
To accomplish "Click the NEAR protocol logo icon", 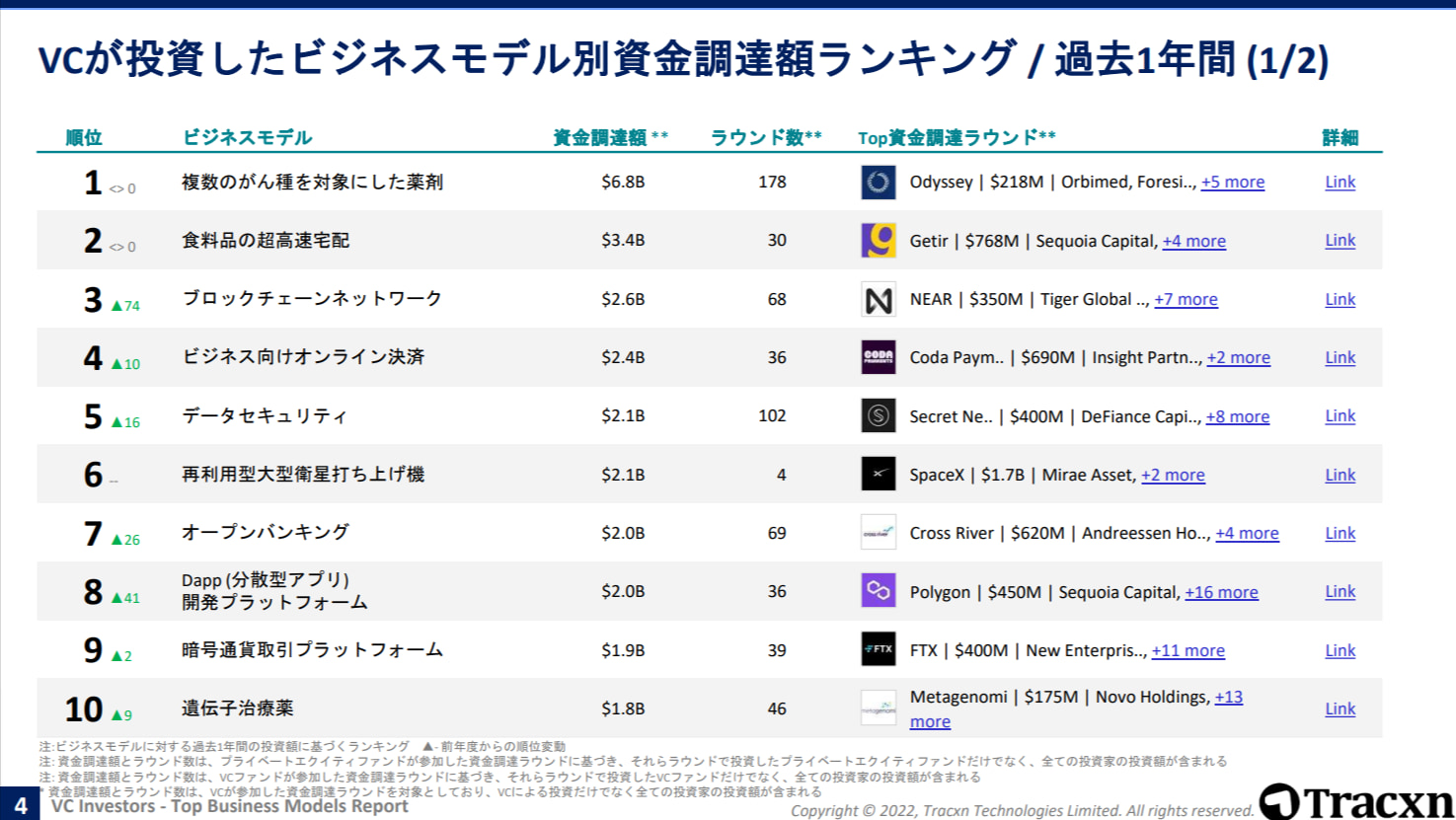I will pyautogui.click(x=879, y=299).
